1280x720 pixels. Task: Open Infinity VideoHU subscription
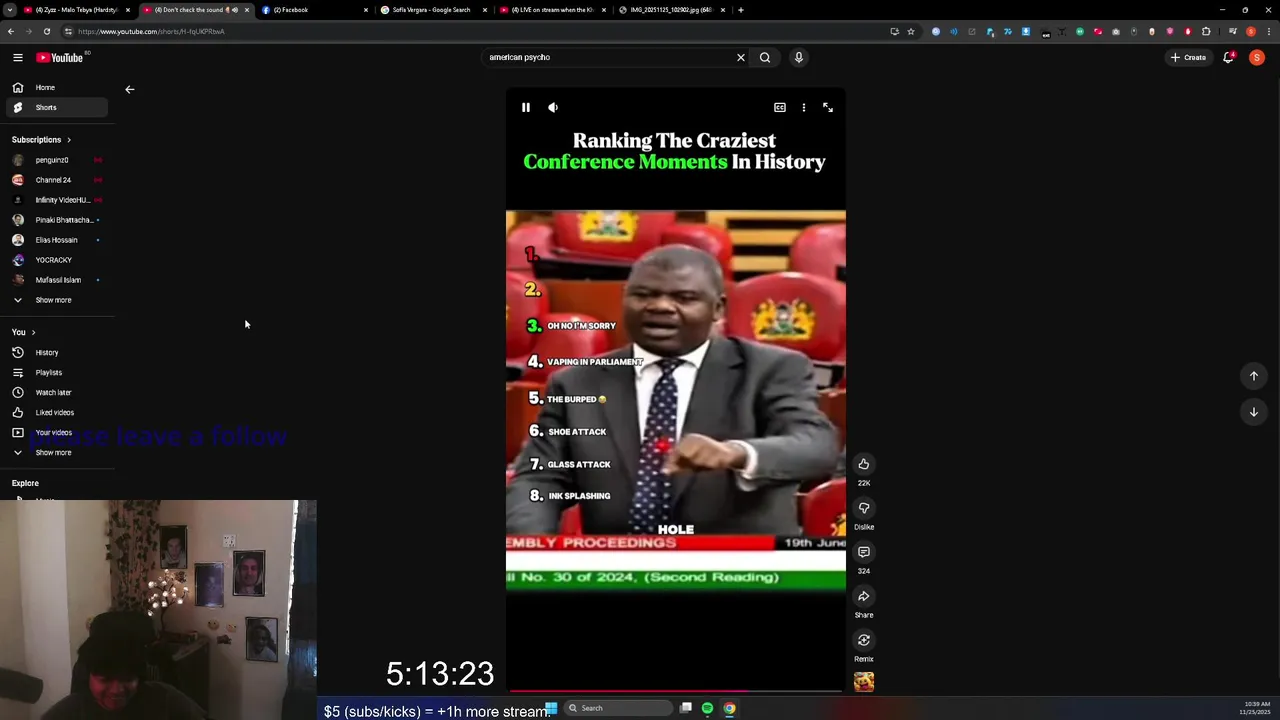56,200
